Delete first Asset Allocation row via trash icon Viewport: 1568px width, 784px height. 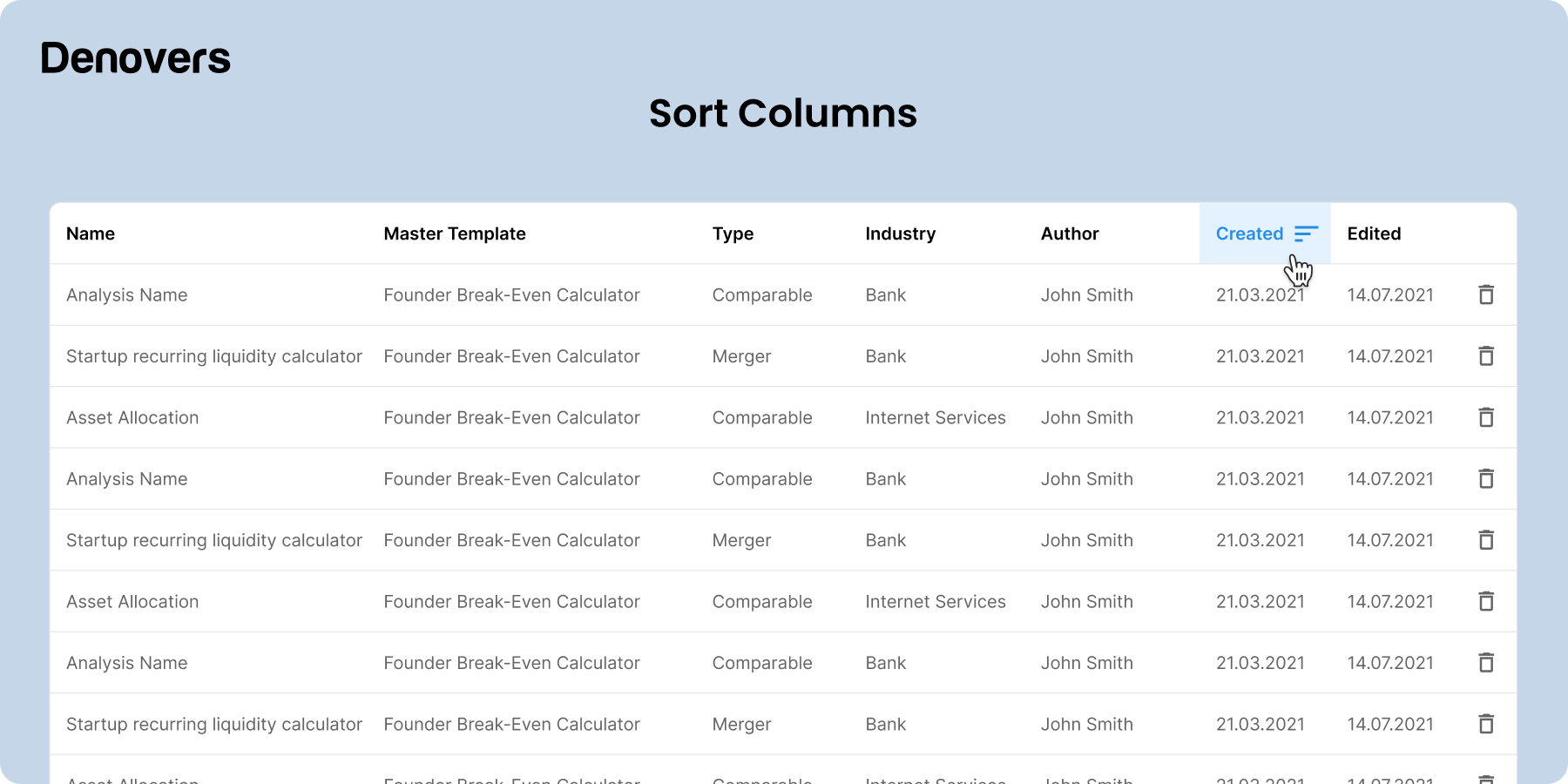pyautogui.click(x=1486, y=418)
